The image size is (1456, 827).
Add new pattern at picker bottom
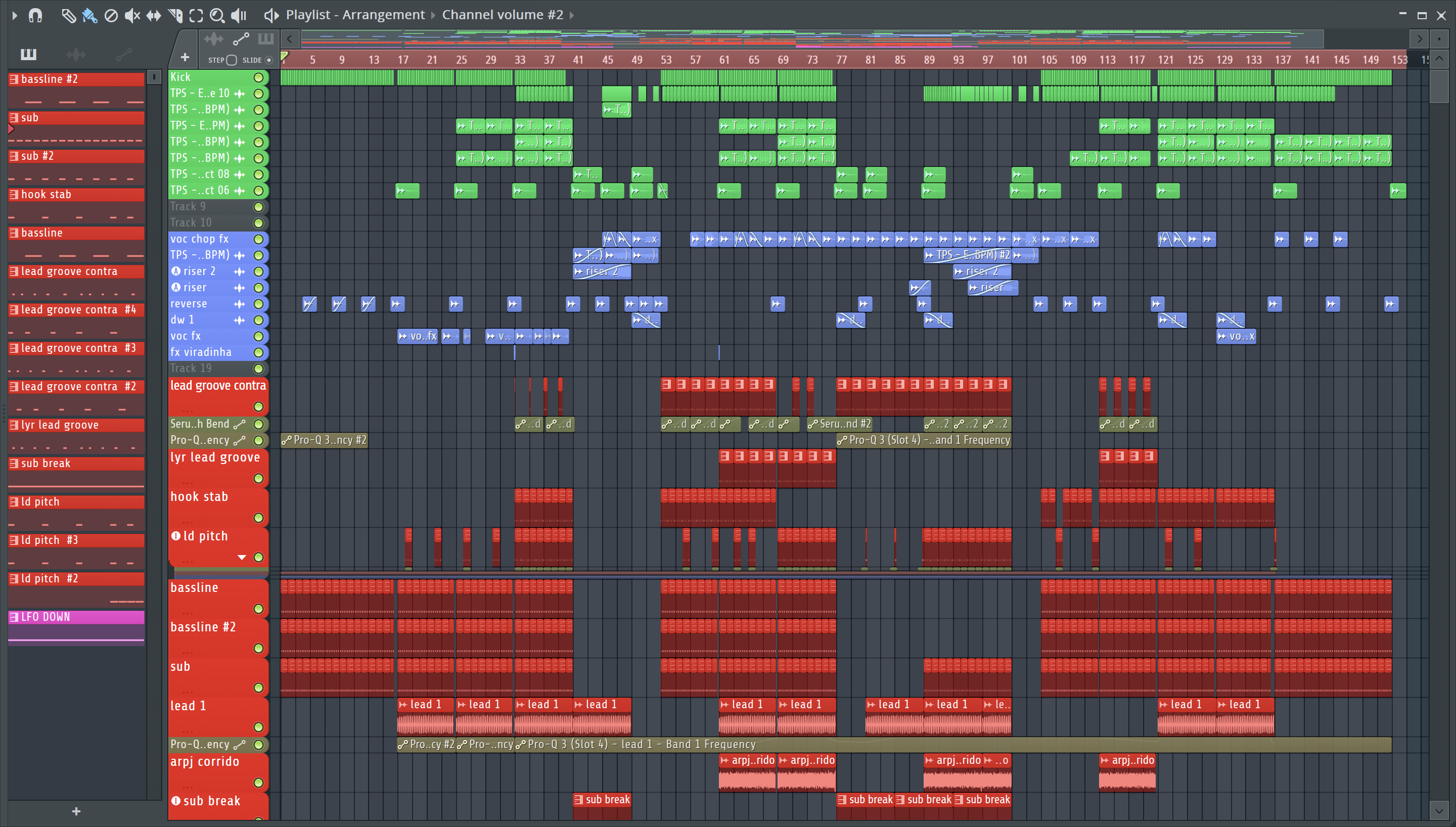[x=76, y=812]
